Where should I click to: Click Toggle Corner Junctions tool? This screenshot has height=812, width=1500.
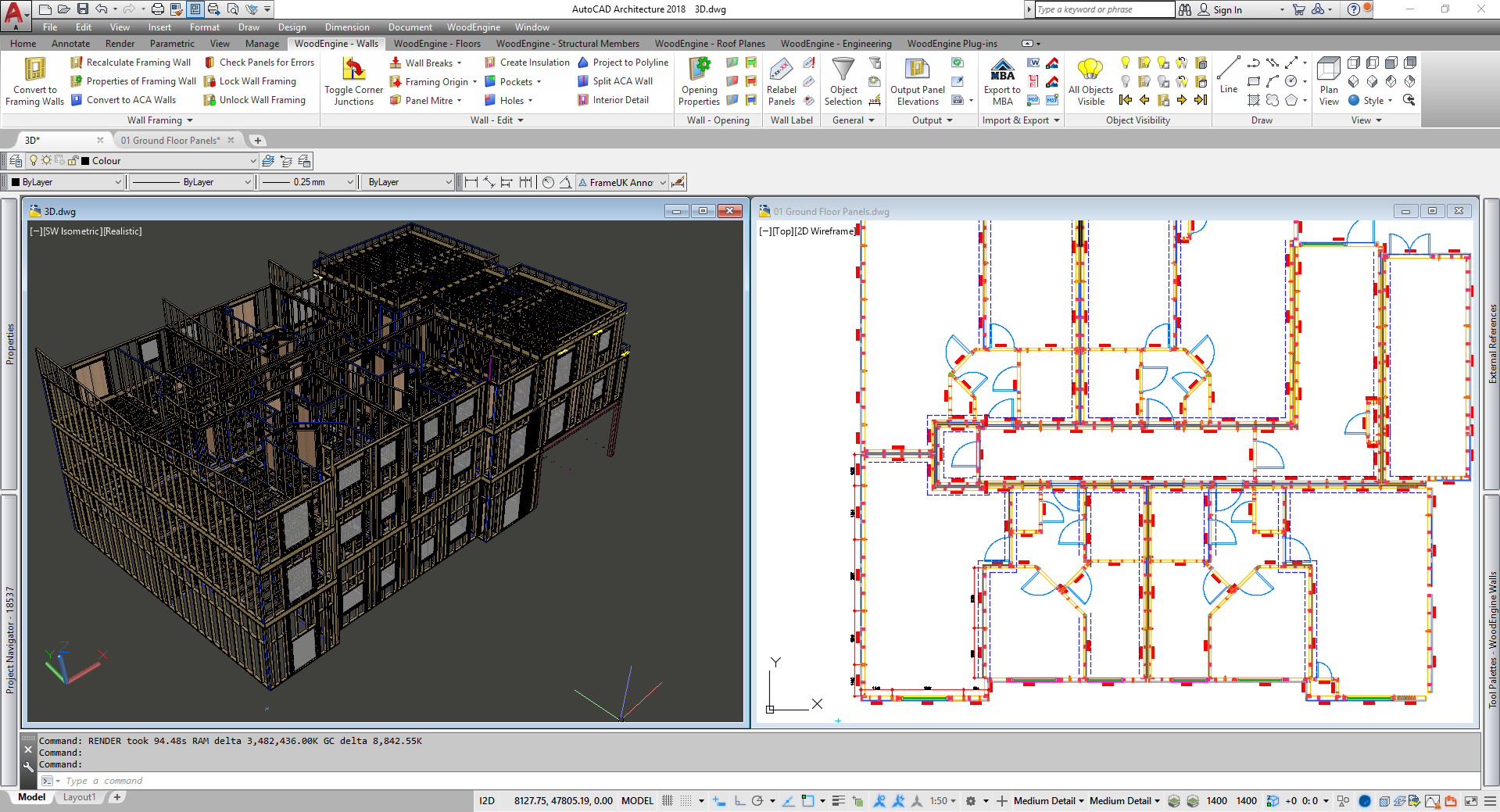(353, 80)
